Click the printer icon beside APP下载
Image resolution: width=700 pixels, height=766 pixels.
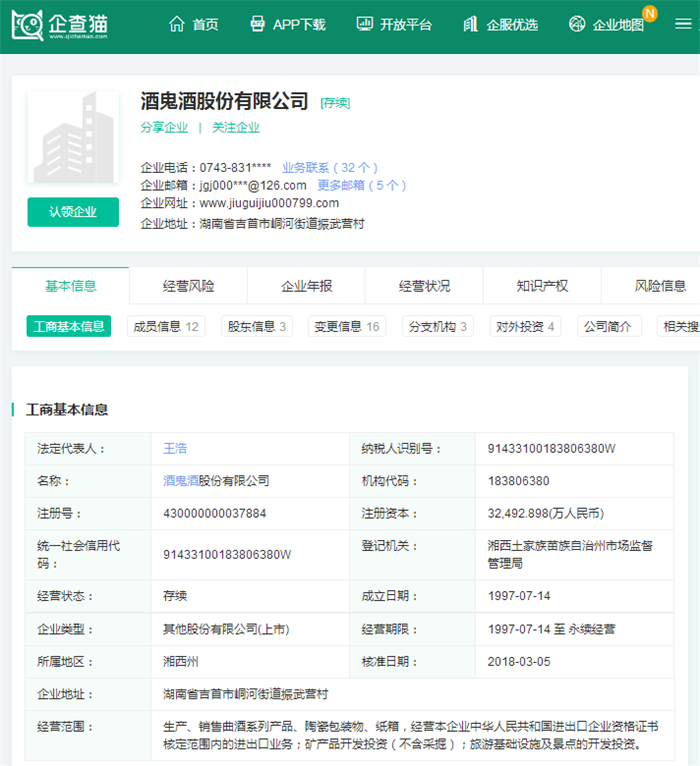pyautogui.click(x=257, y=23)
